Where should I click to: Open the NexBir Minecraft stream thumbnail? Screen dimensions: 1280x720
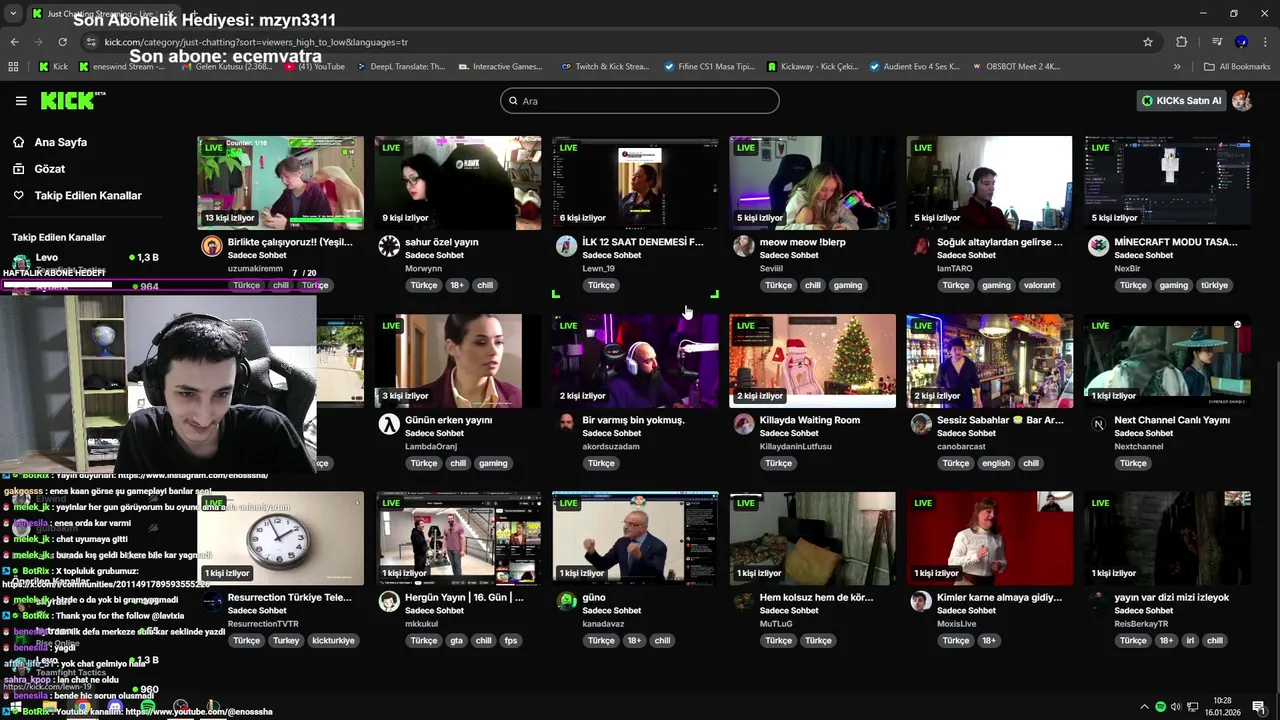1167,183
